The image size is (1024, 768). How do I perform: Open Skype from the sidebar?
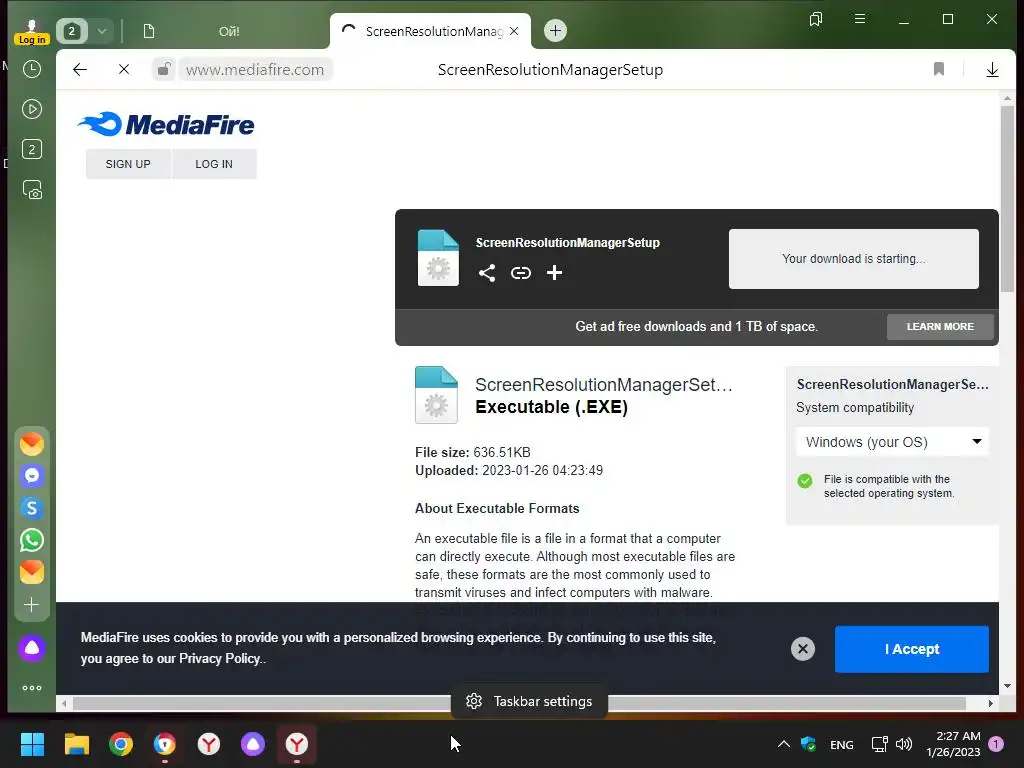31,508
